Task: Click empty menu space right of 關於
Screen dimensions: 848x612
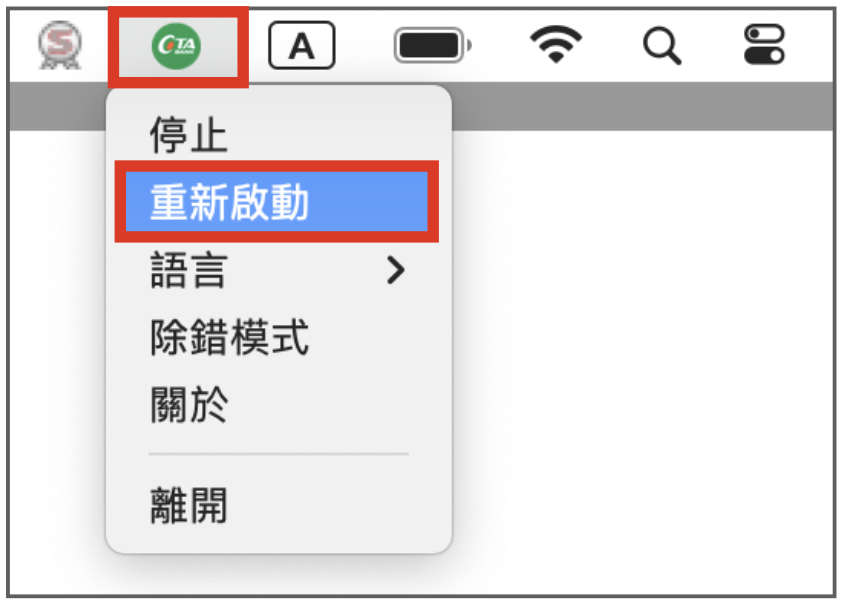Action: tap(335, 404)
